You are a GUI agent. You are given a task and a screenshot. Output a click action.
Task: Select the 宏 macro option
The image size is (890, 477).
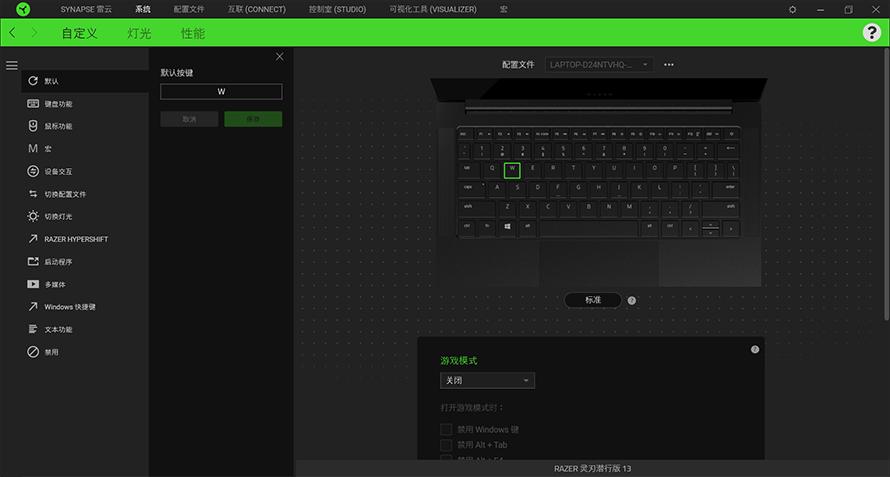(x=85, y=149)
